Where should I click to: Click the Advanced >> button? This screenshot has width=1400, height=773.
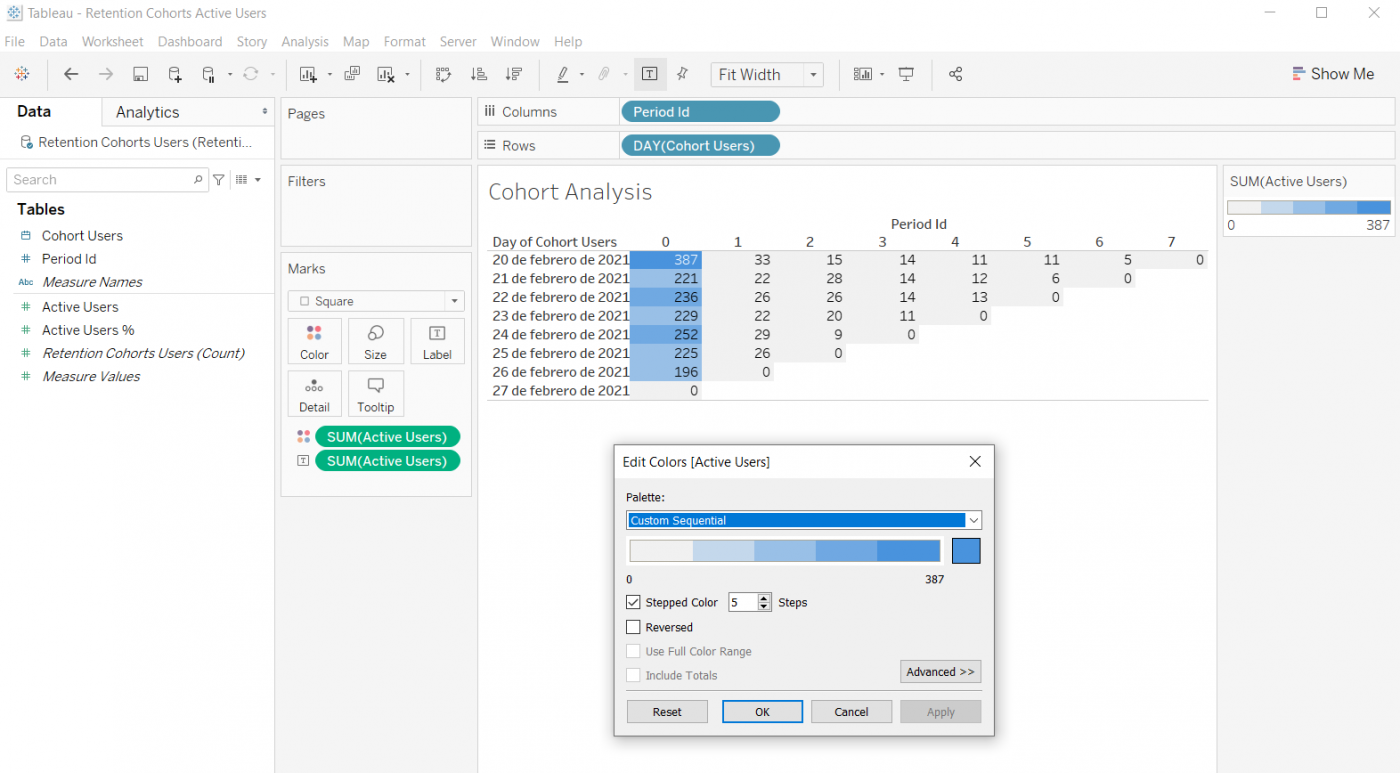[x=940, y=672]
